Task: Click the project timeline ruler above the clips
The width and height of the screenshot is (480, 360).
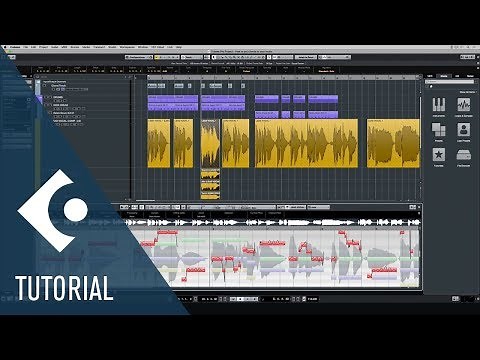Action: (283, 77)
